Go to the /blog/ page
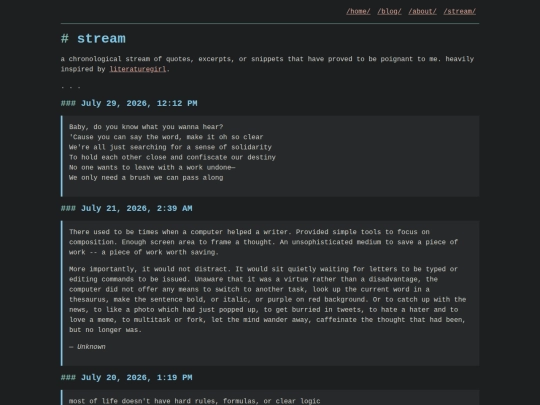The image size is (540, 405). click(389, 11)
